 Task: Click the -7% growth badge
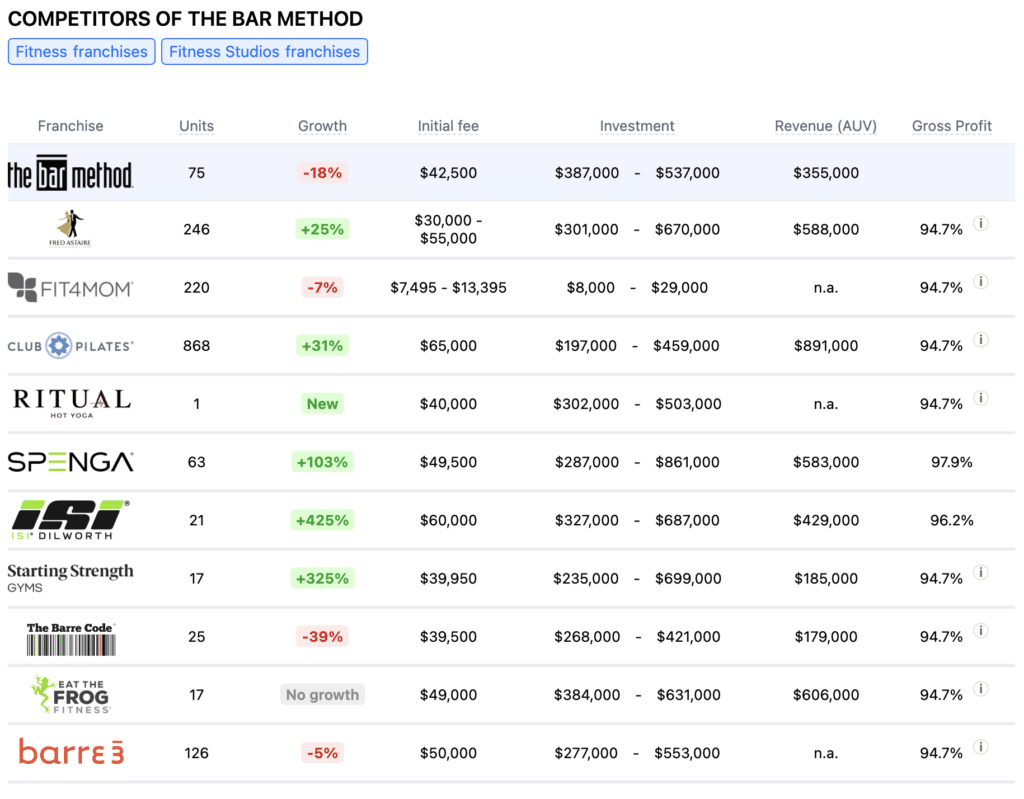[x=323, y=287]
